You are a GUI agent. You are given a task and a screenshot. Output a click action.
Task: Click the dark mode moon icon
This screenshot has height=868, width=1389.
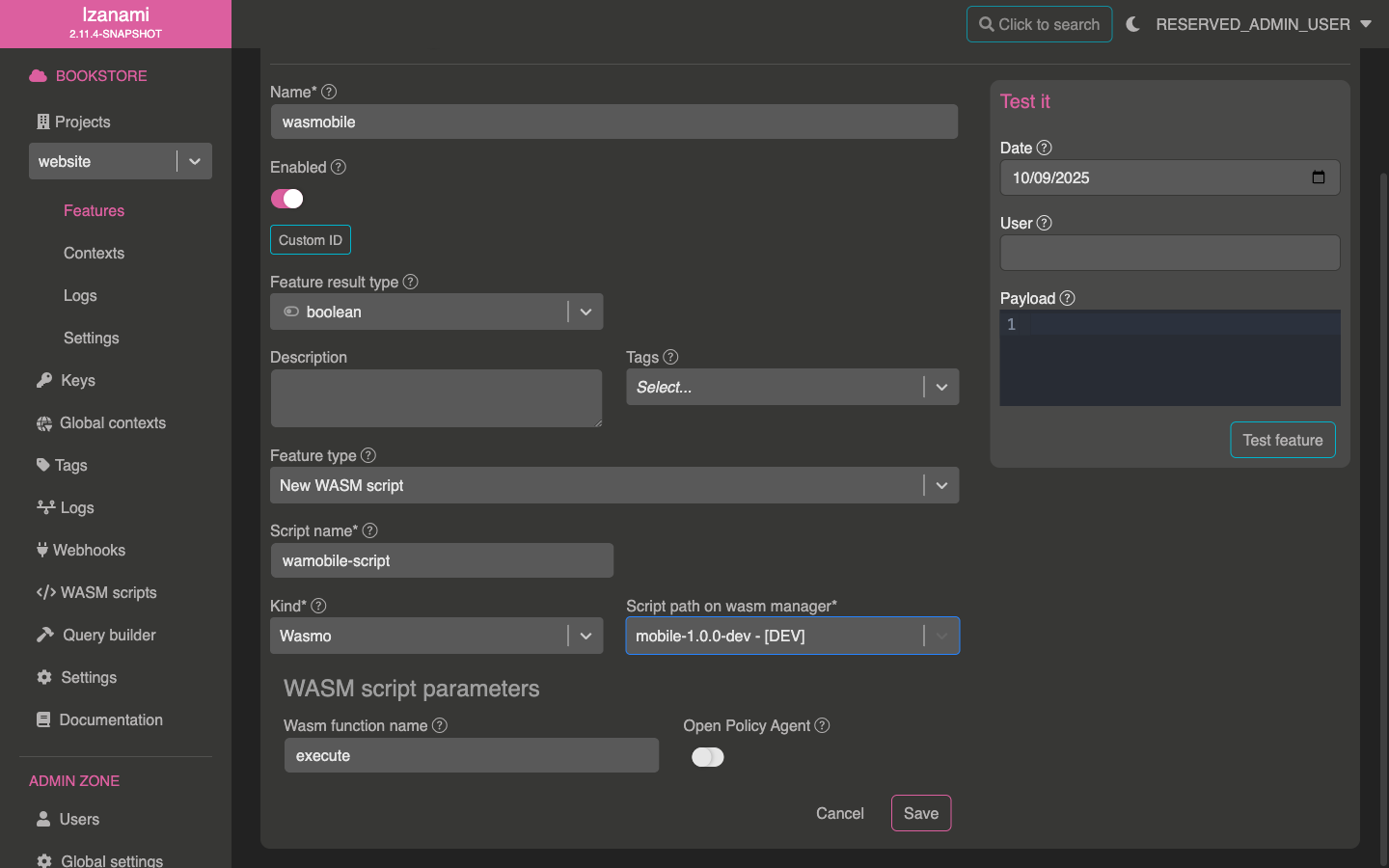1132,24
